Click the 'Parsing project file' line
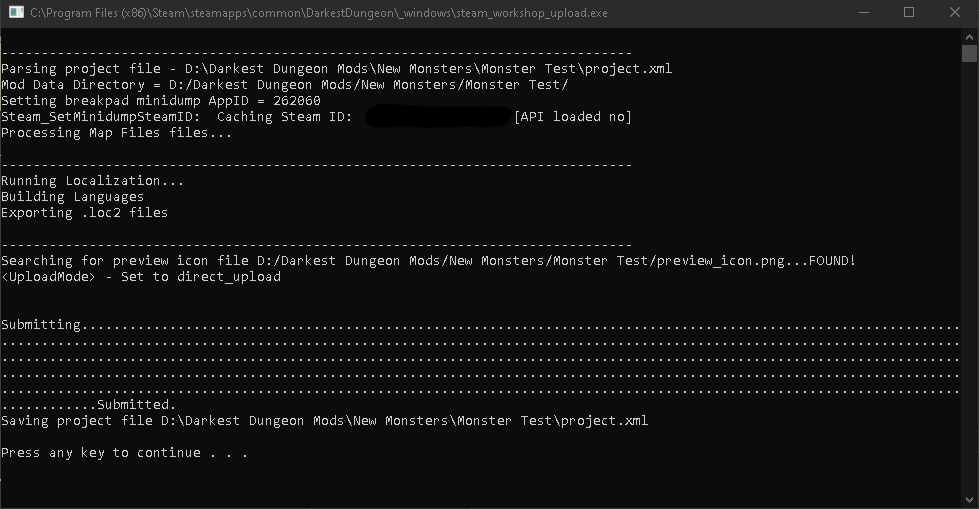This screenshot has width=979, height=509. coord(337,69)
